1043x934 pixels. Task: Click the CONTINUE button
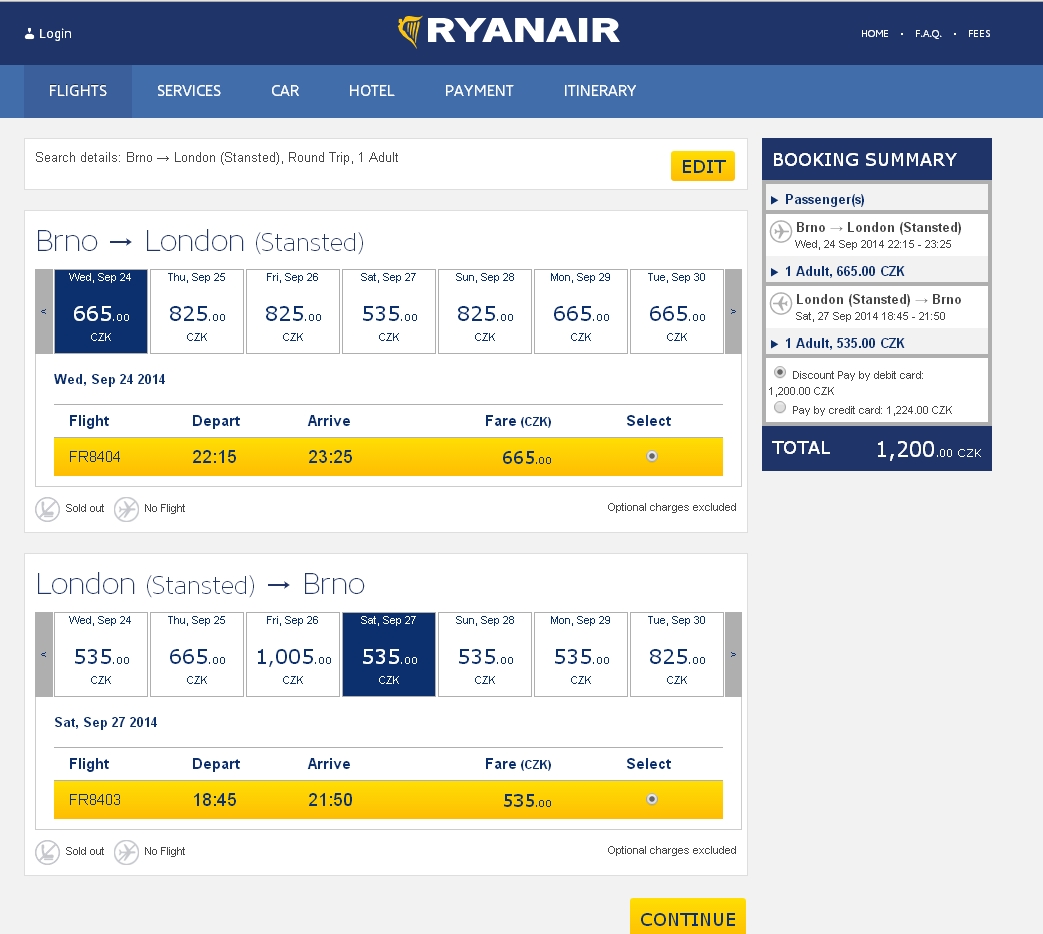688,918
